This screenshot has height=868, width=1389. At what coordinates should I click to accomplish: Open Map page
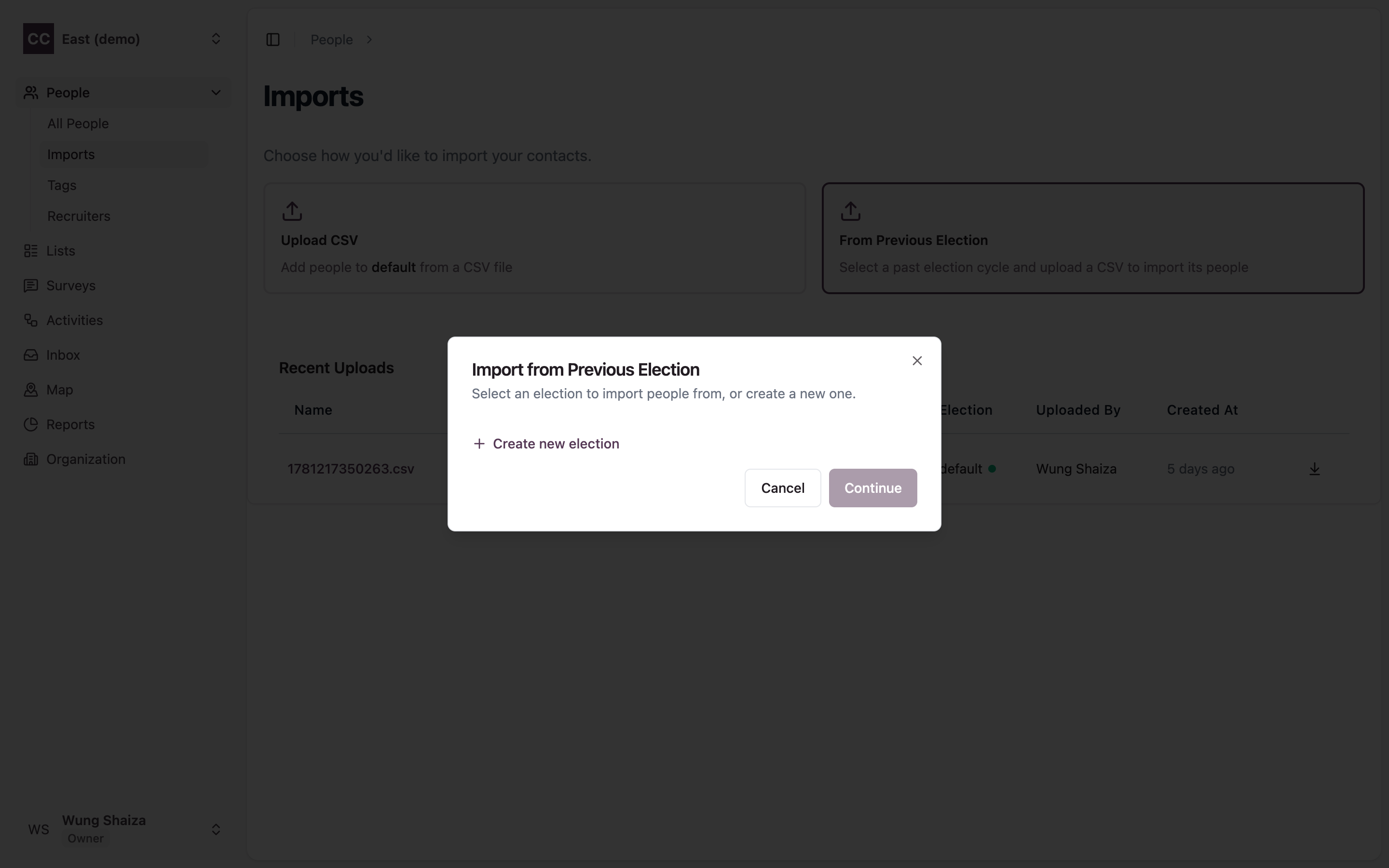tap(60, 390)
